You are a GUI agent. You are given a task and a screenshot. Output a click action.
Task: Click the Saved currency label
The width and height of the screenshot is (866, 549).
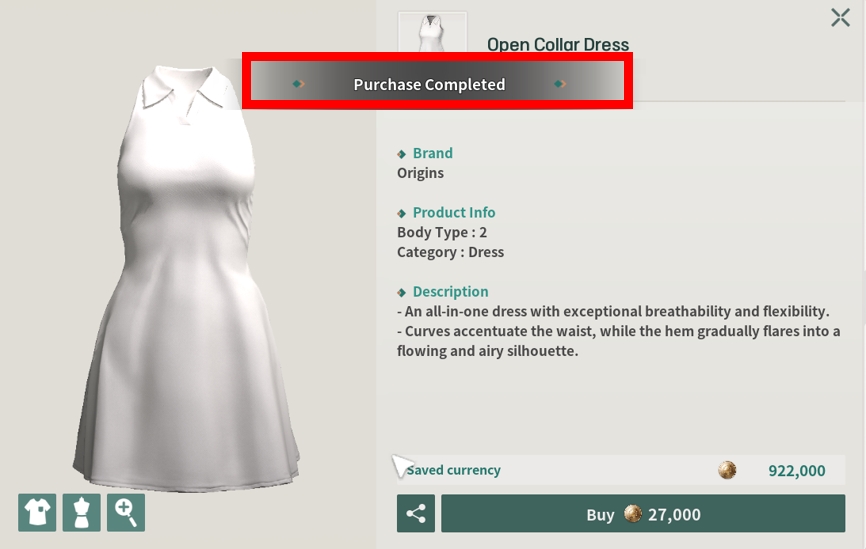(x=453, y=470)
